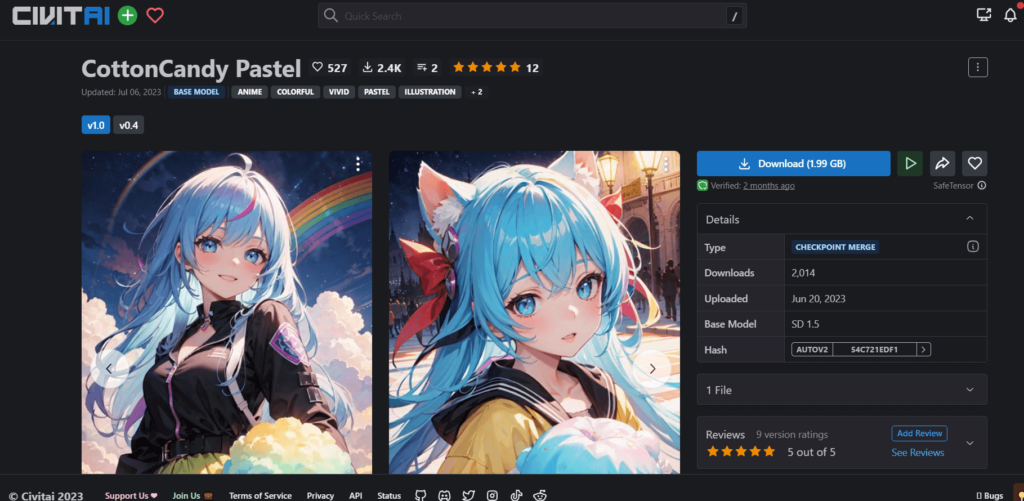
Task: Click the share arrow icon
Action: pos(942,164)
